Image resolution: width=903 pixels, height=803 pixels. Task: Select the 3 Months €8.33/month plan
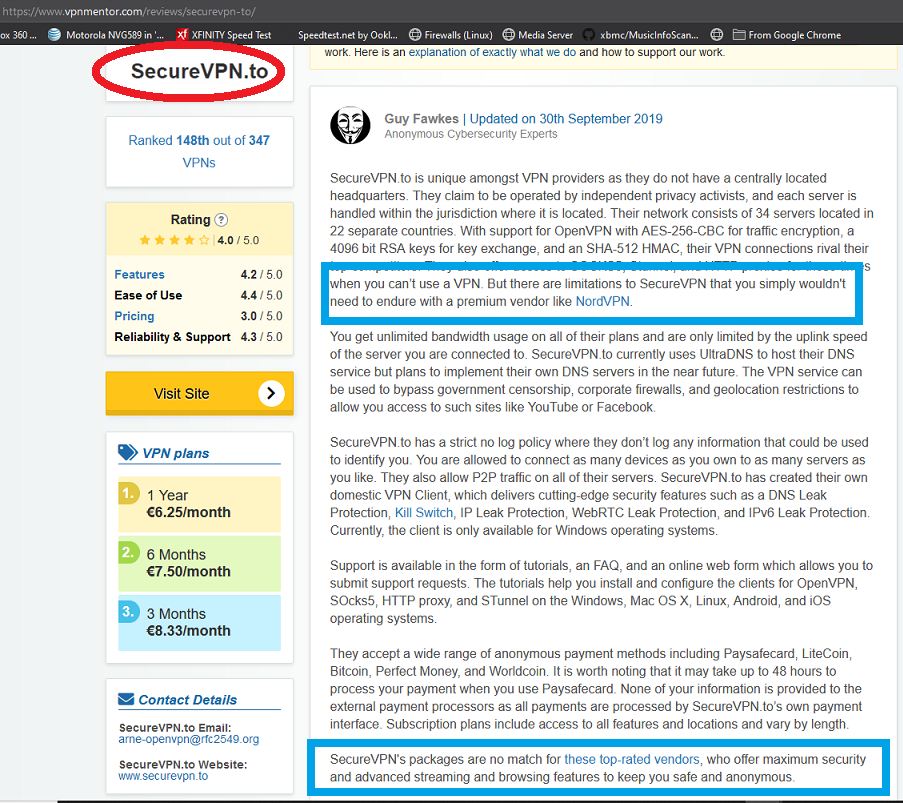click(199, 622)
